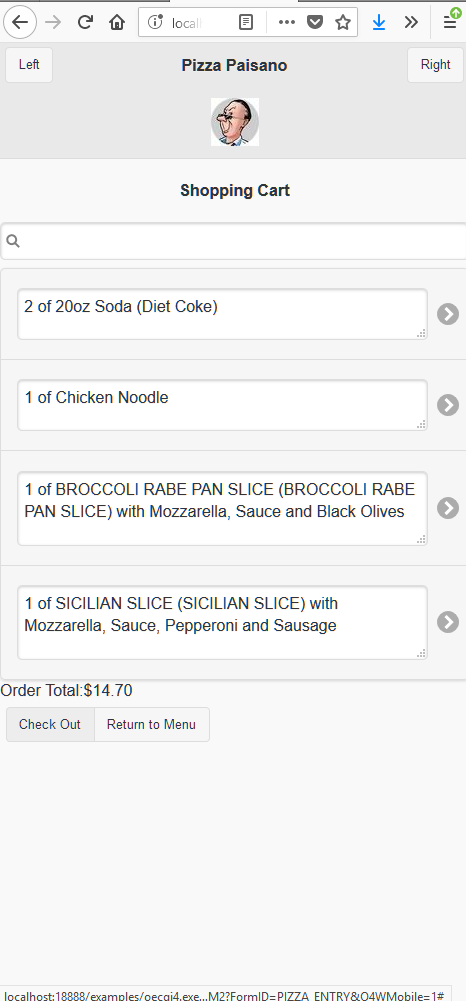466x1001 pixels.
Task: Open the Firefox hamburger menu
Action: (x=450, y=22)
